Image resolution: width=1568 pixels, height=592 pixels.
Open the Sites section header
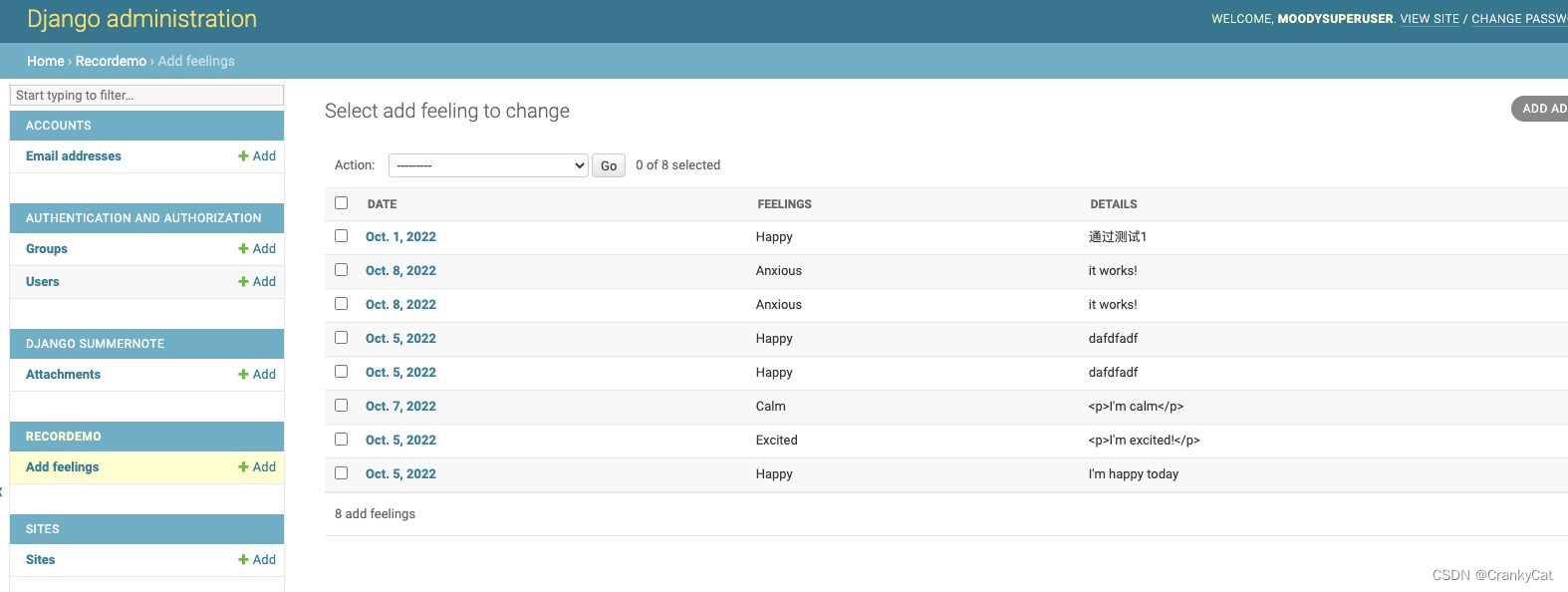[43, 529]
